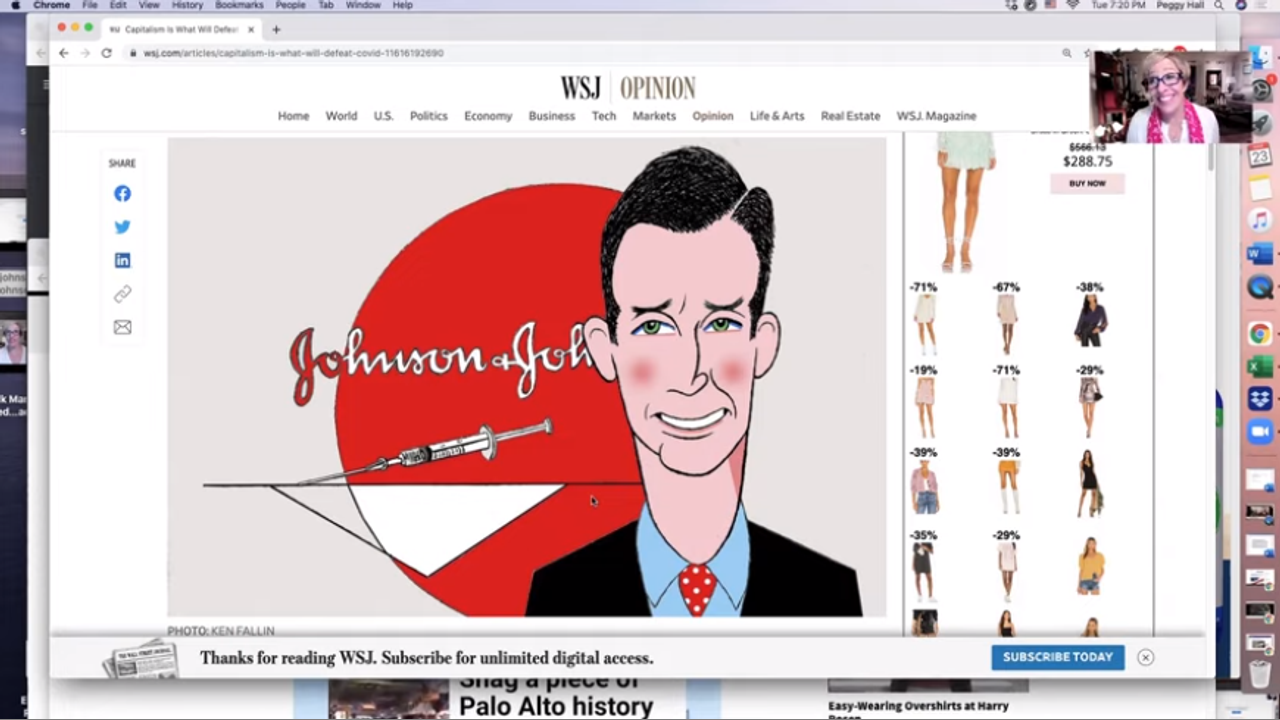Click the WSJ Opinion logo
Screen dimensions: 1280x720
click(x=628, y=88)
